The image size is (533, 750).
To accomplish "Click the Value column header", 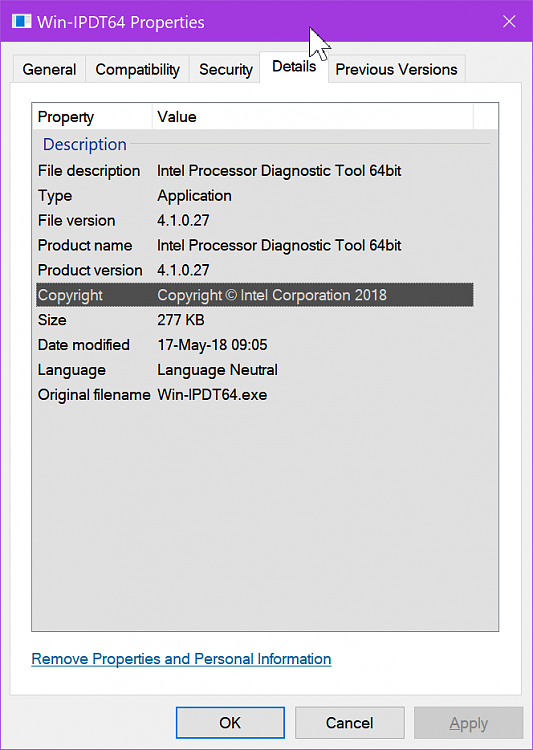I will pos(313,117).
